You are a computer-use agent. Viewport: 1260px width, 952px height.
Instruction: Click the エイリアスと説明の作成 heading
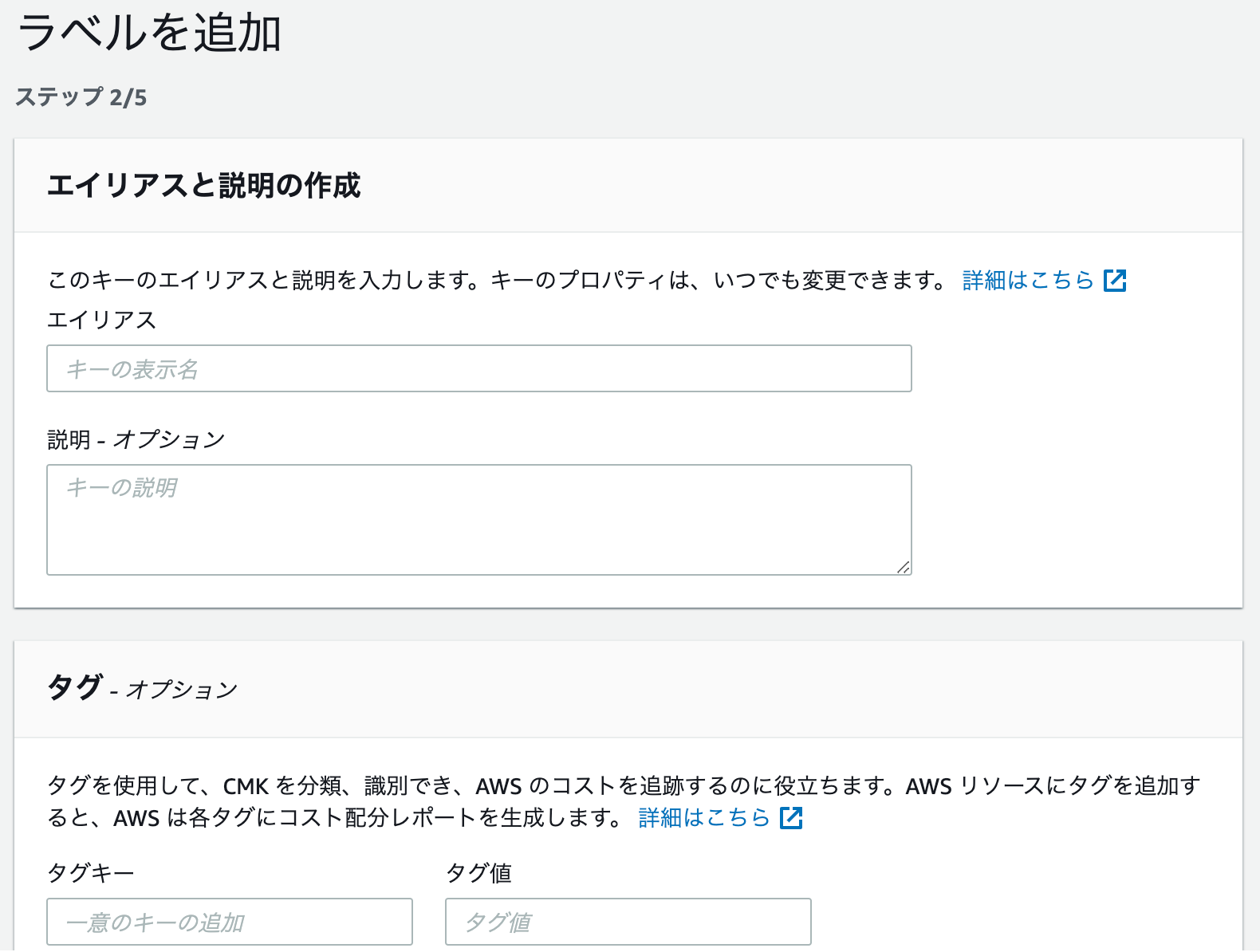[x=204, y=185]
